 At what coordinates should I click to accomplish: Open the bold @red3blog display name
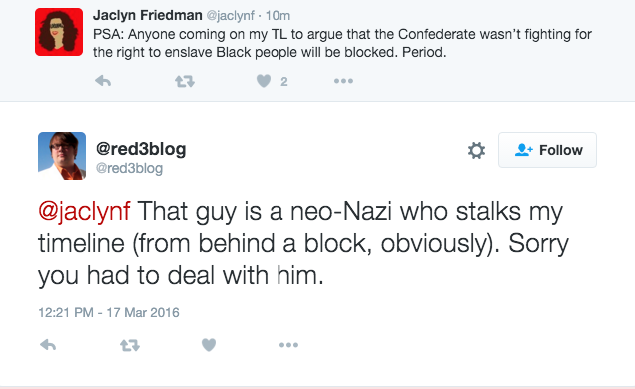(x=141, y=149)
